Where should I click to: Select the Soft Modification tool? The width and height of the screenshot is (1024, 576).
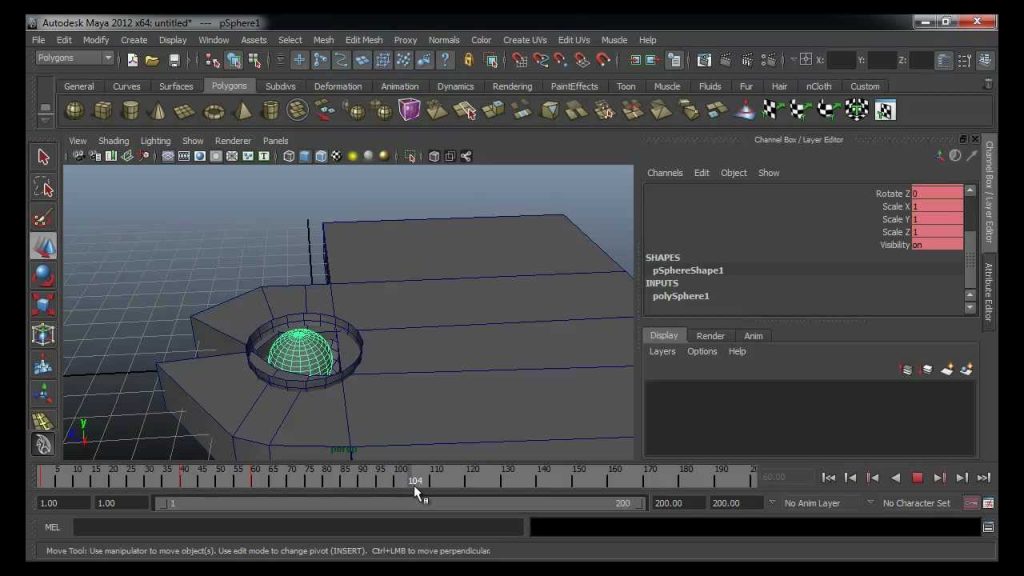click(x=43, y=364)
